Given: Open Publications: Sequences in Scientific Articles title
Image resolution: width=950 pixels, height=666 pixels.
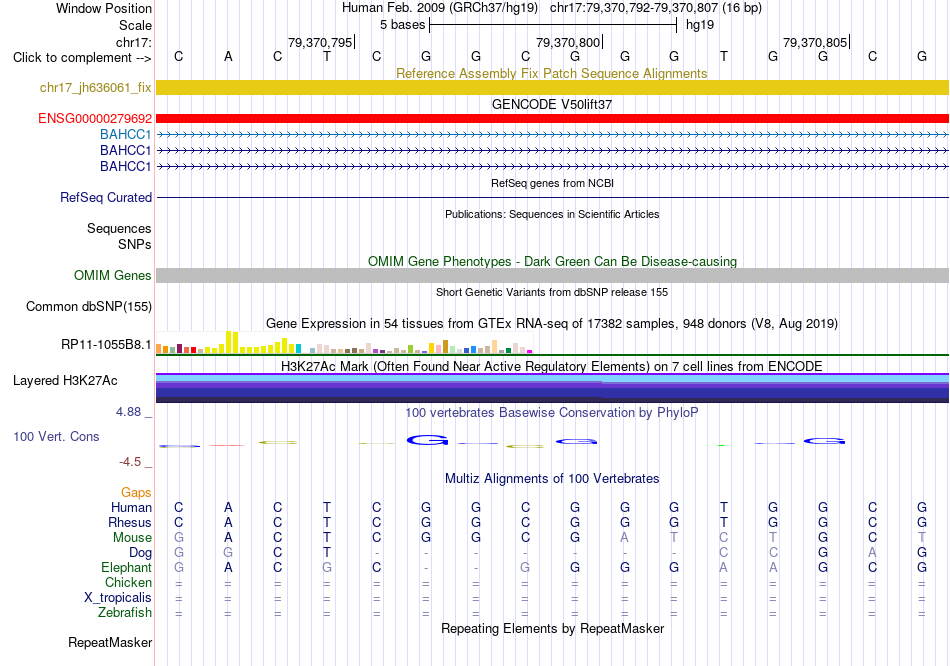Looking at the screenshot, I should [x=552, y=214].
